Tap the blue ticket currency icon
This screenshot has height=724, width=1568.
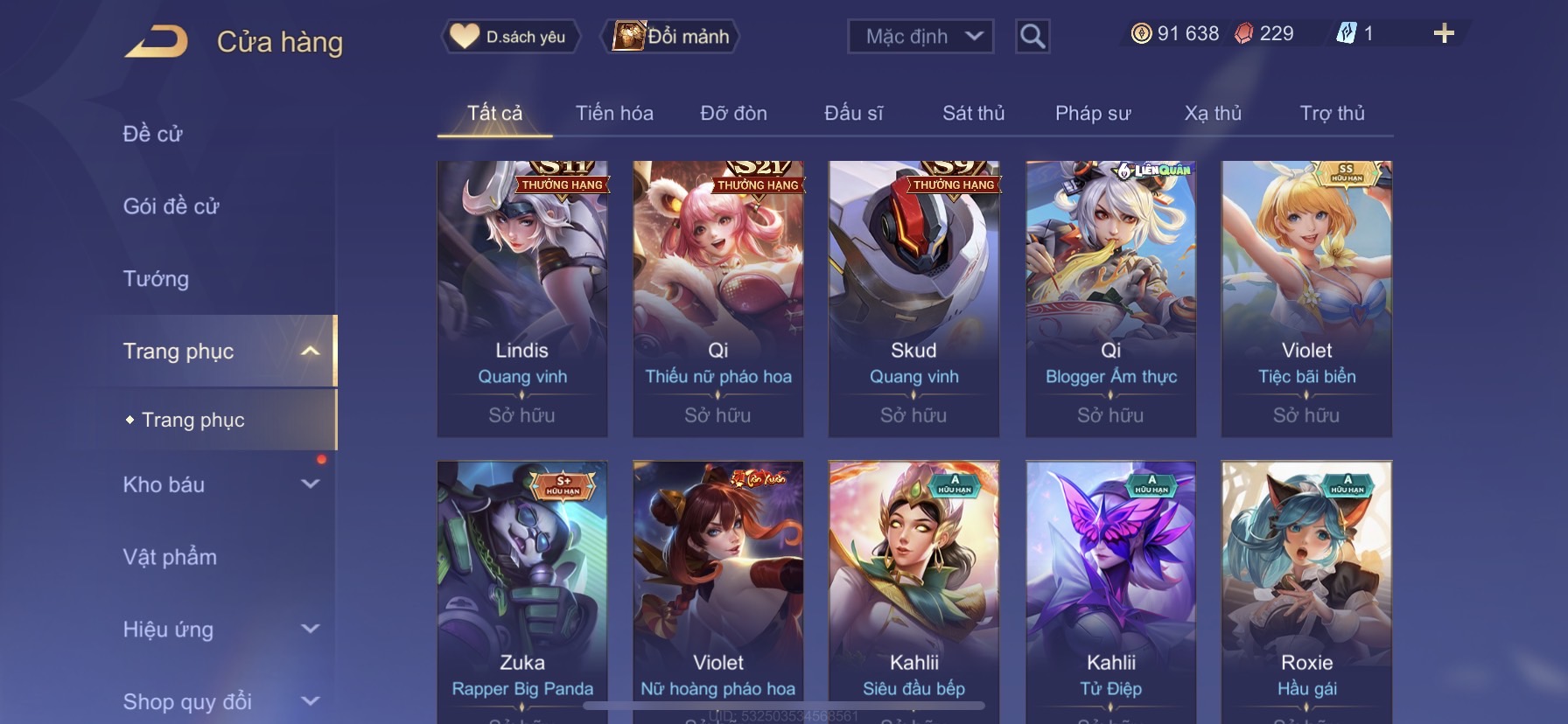[x=1346, y=33]
